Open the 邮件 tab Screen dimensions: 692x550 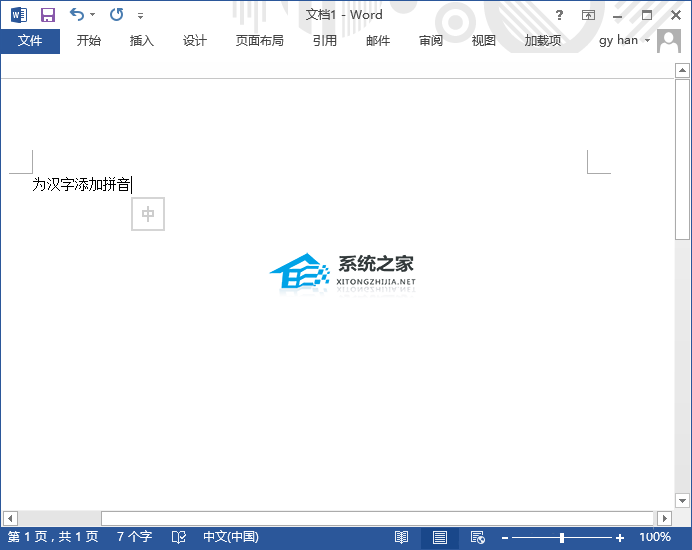tap(378, 41)
